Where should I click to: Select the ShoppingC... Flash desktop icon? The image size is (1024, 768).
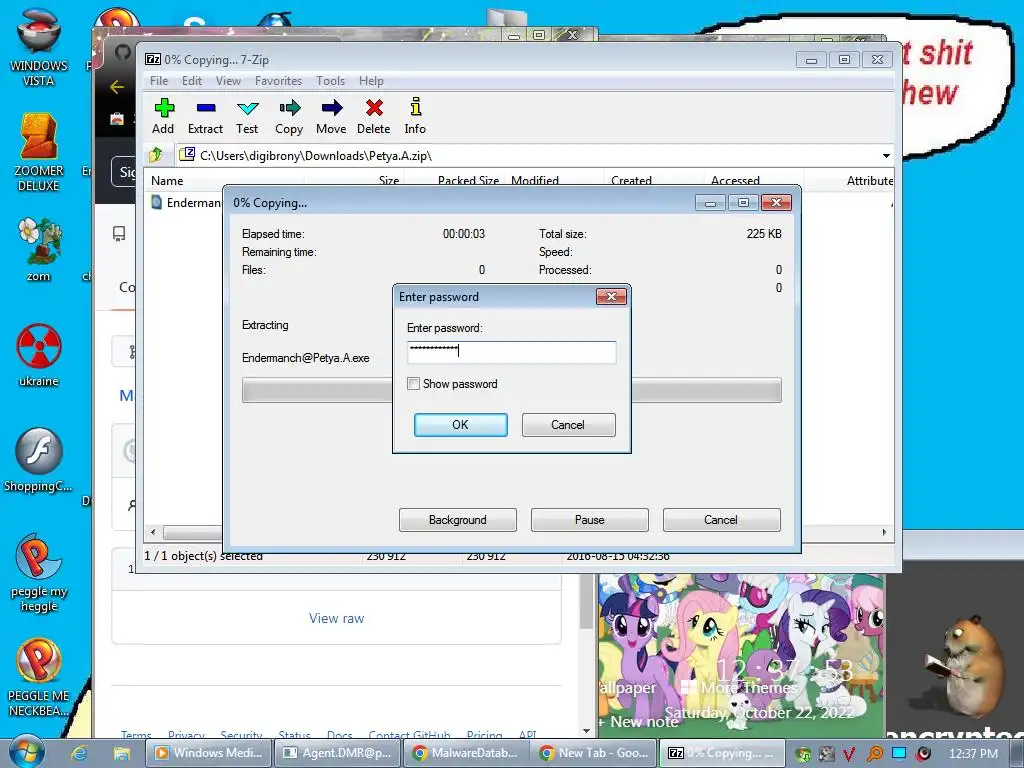coord(39,460)
